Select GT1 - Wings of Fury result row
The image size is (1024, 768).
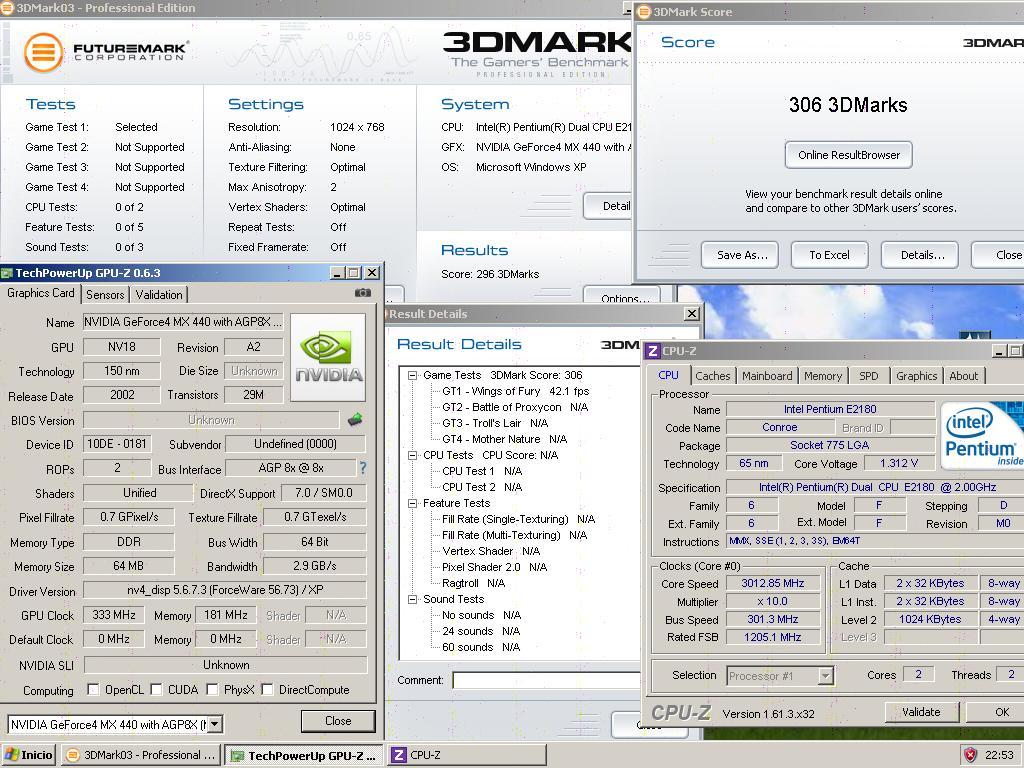[515, 391]
